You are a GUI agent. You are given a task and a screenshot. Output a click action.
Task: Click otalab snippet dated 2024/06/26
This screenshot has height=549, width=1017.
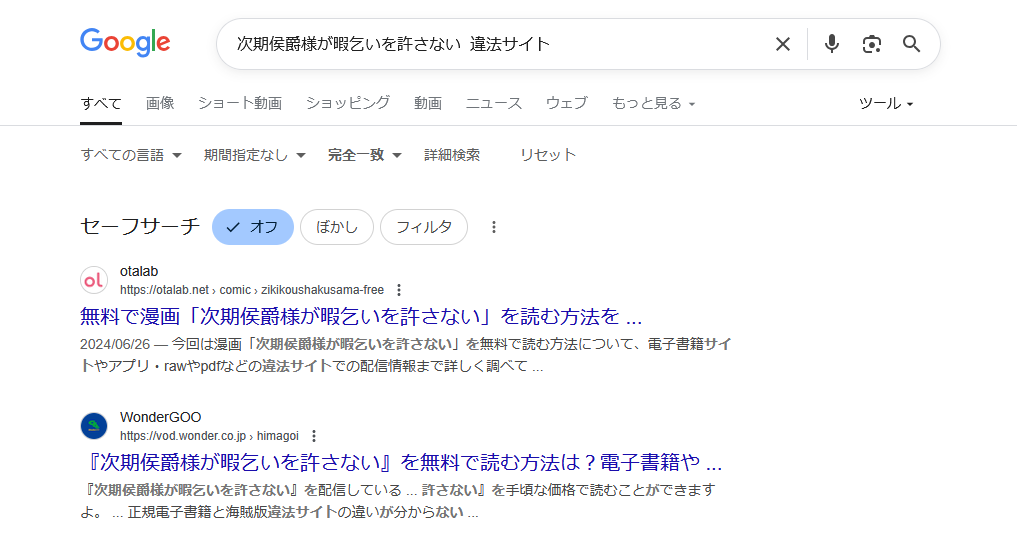point(405,355)
